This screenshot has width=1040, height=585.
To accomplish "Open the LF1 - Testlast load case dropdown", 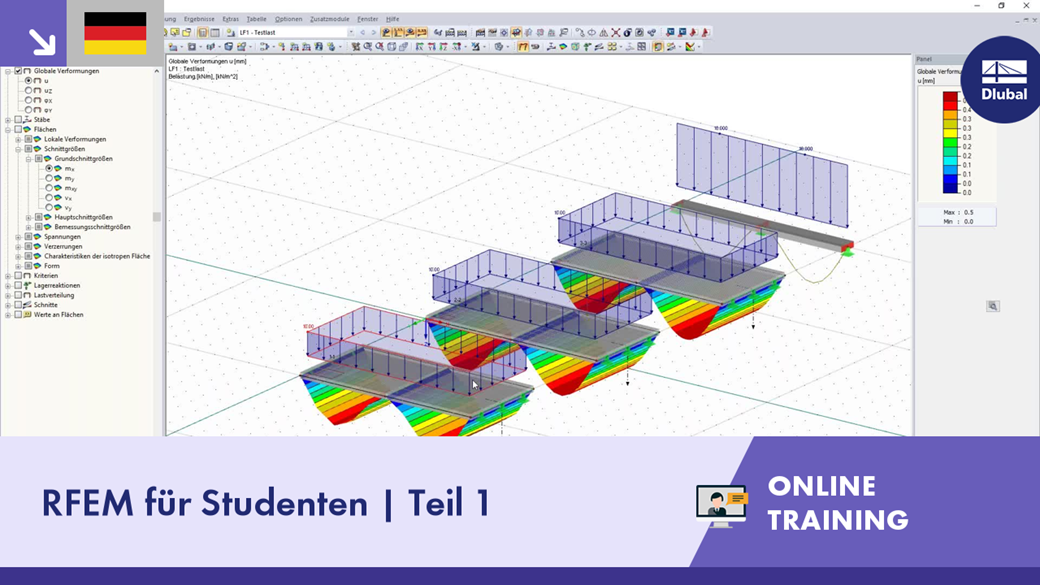I will (x=351, y=32).
